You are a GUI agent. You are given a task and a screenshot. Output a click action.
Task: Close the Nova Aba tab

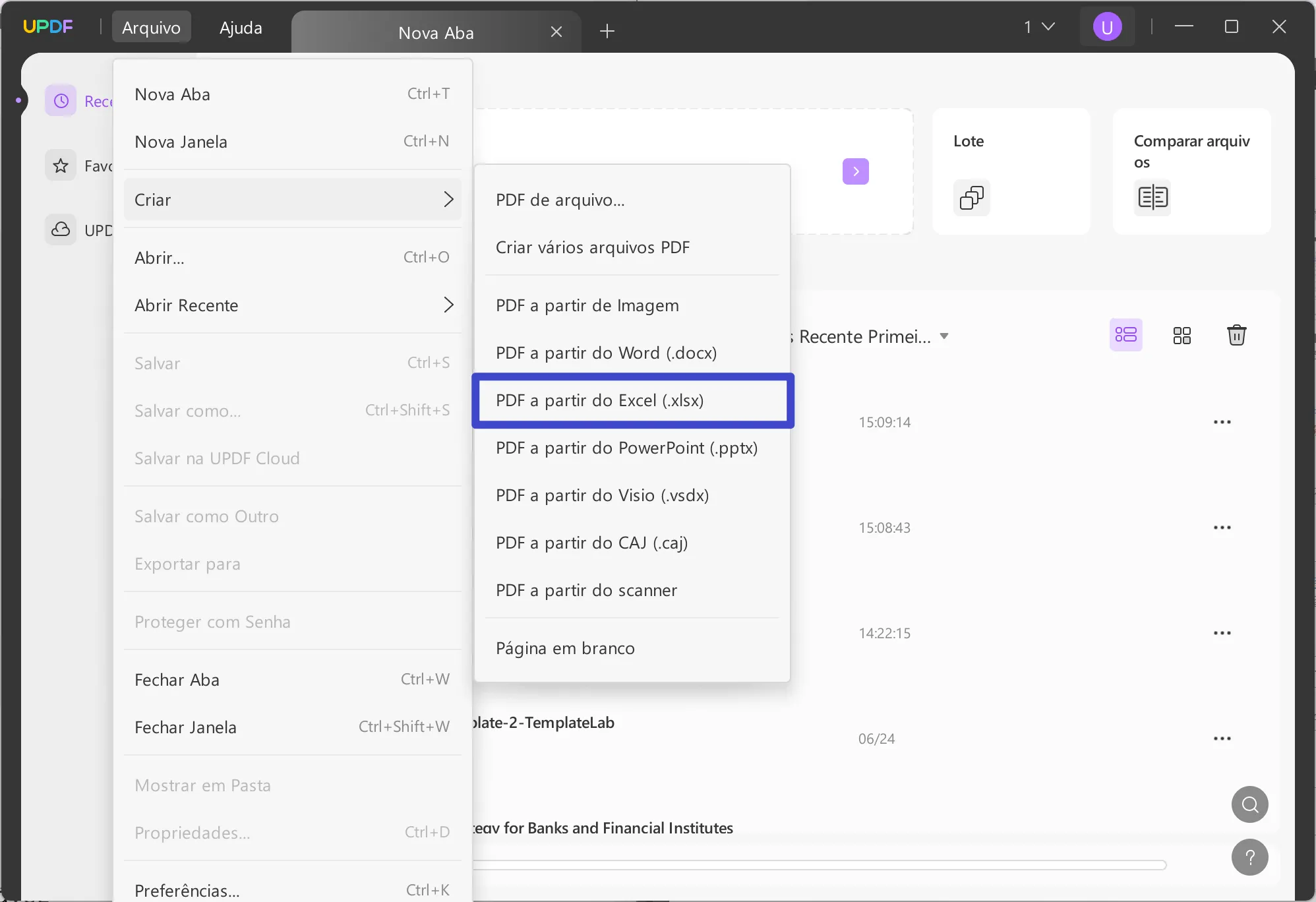click(x=556, y=32)
